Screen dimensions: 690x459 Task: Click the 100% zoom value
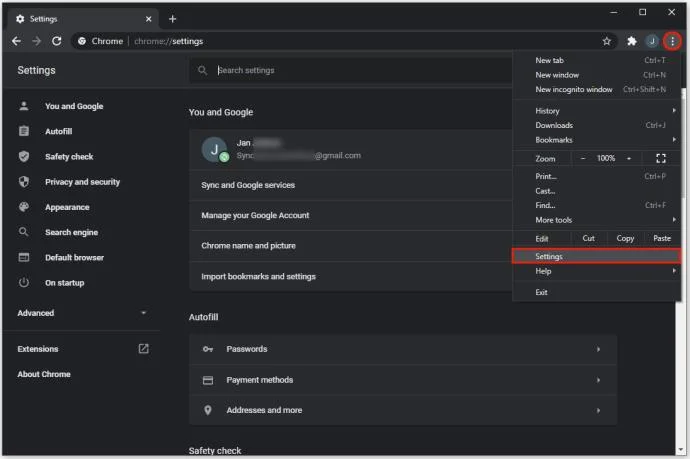[x=606, y=158]
